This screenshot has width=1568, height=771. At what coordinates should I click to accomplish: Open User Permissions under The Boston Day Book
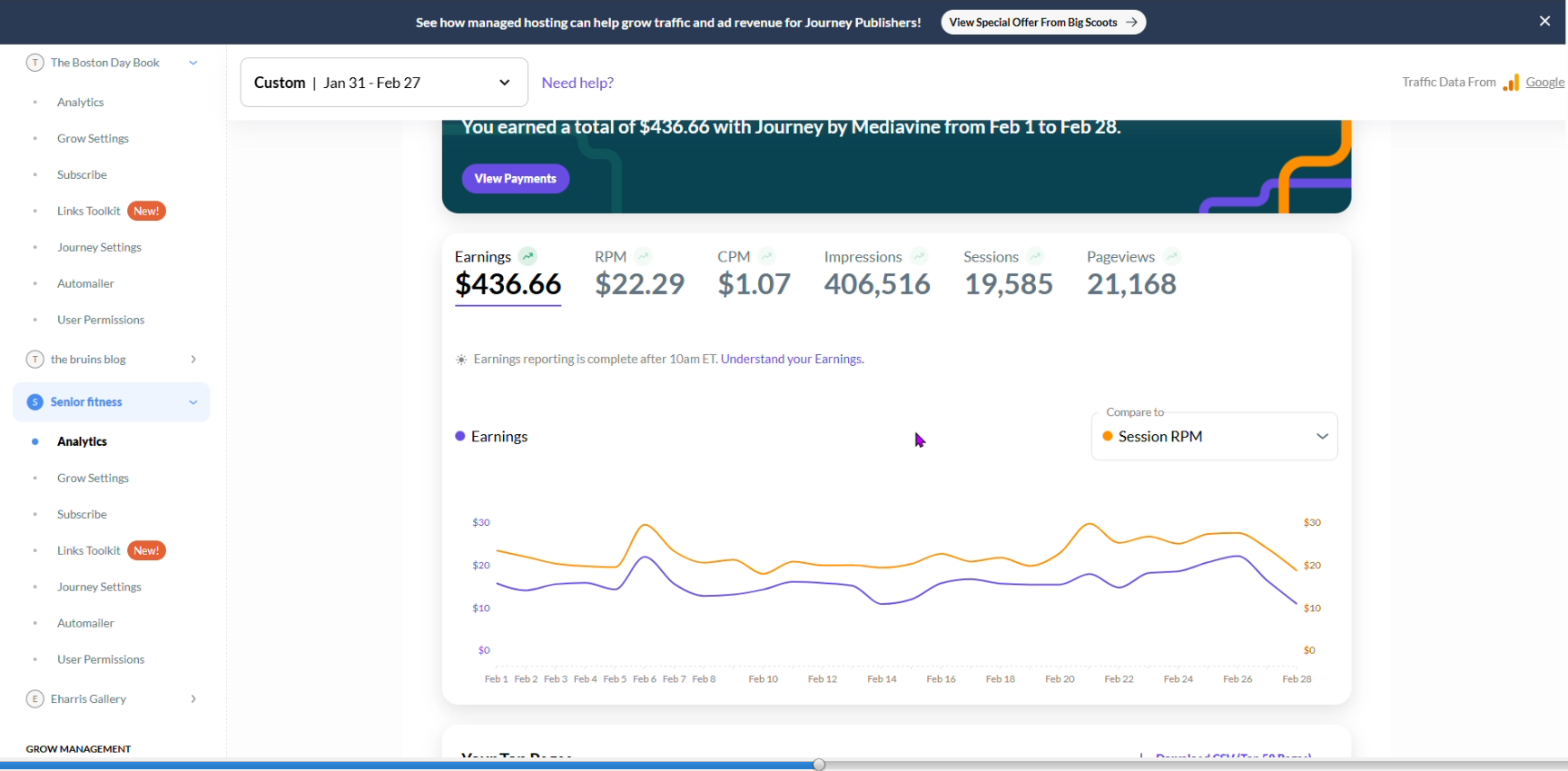pyautogui.click(x=101, y=320)
